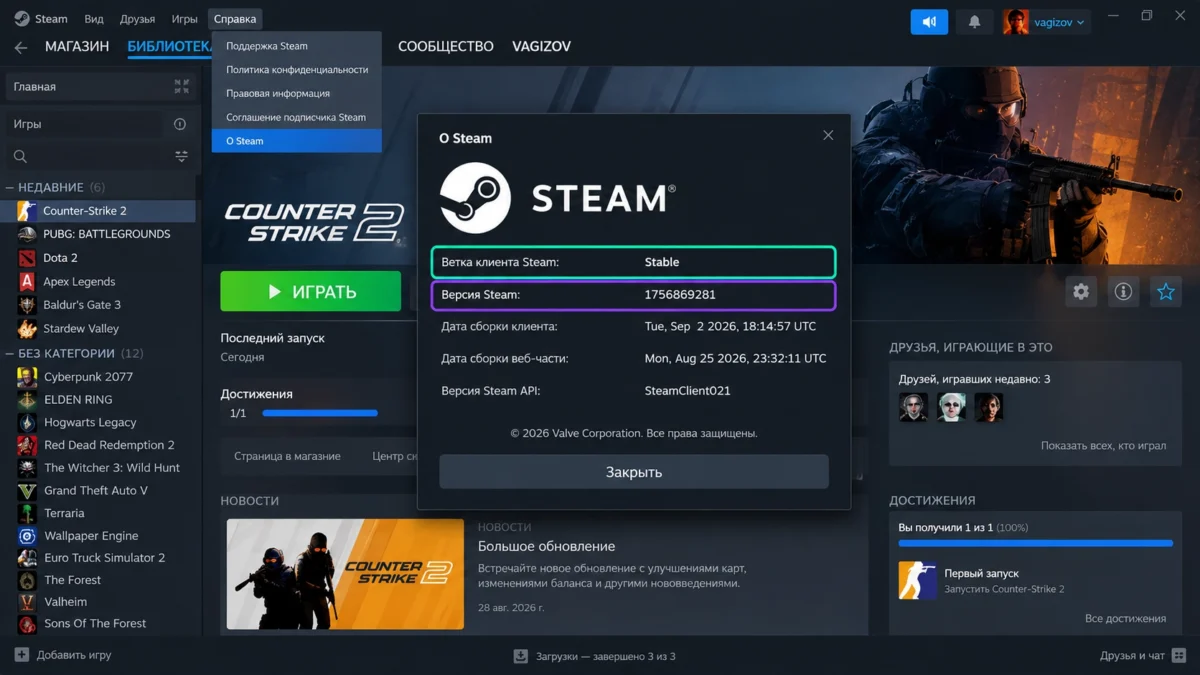
Task: Click the Terraria game icon
Action: pos(27,513)
